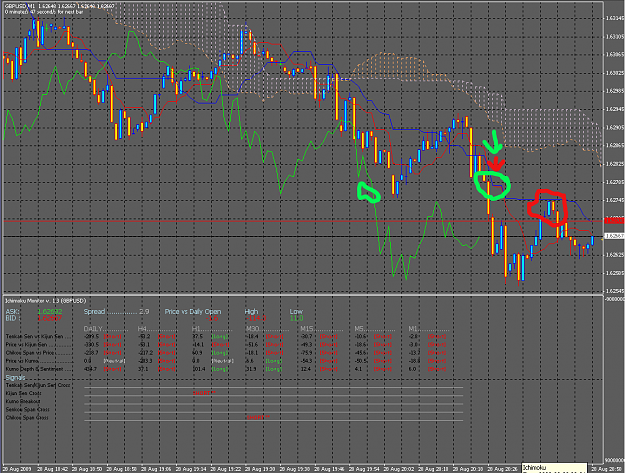
Task: Click the Spread value 2.9
Action: 144,312
